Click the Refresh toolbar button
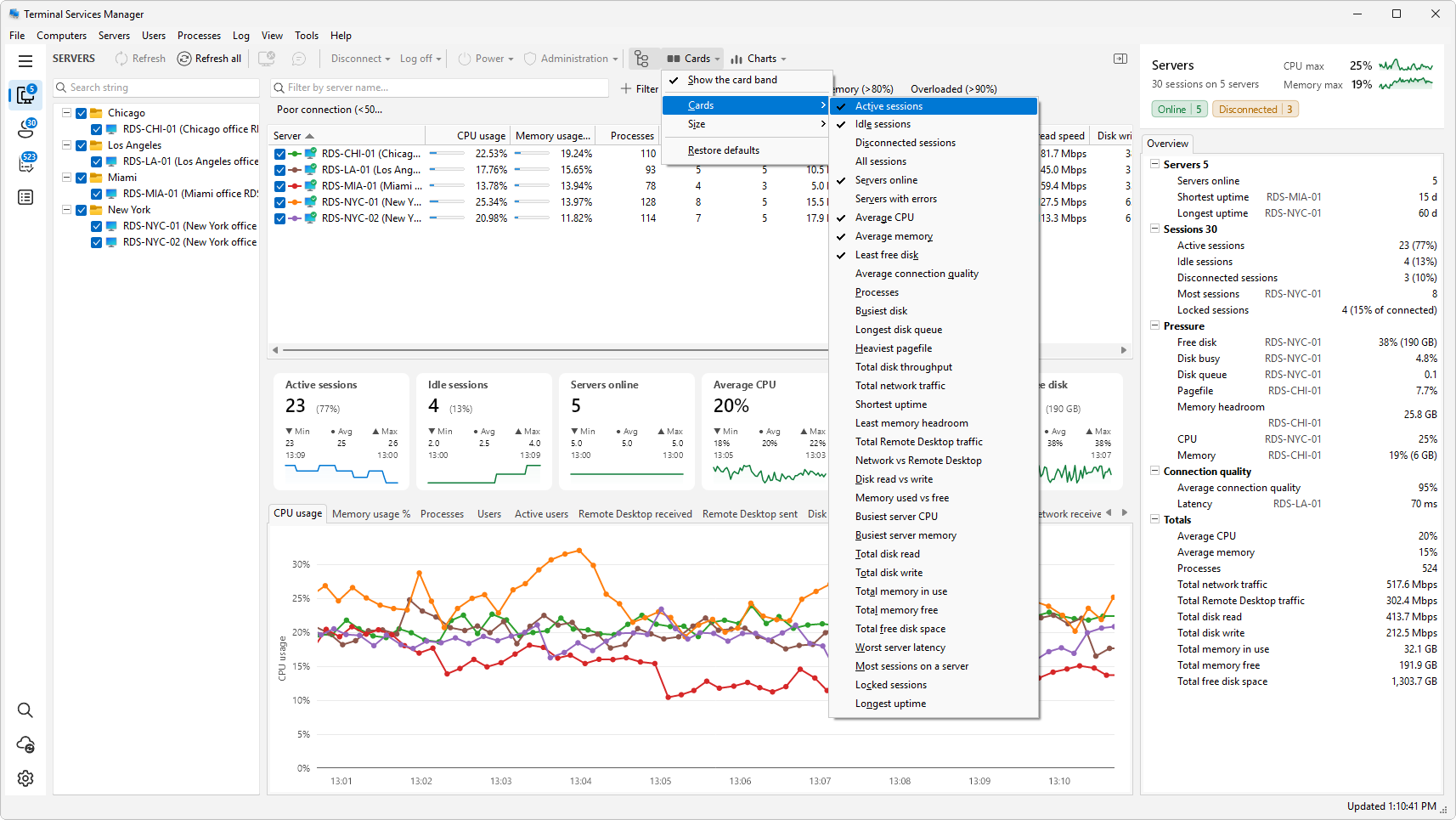This screenshot has height=820, width=1456. [x=140, y=59]
